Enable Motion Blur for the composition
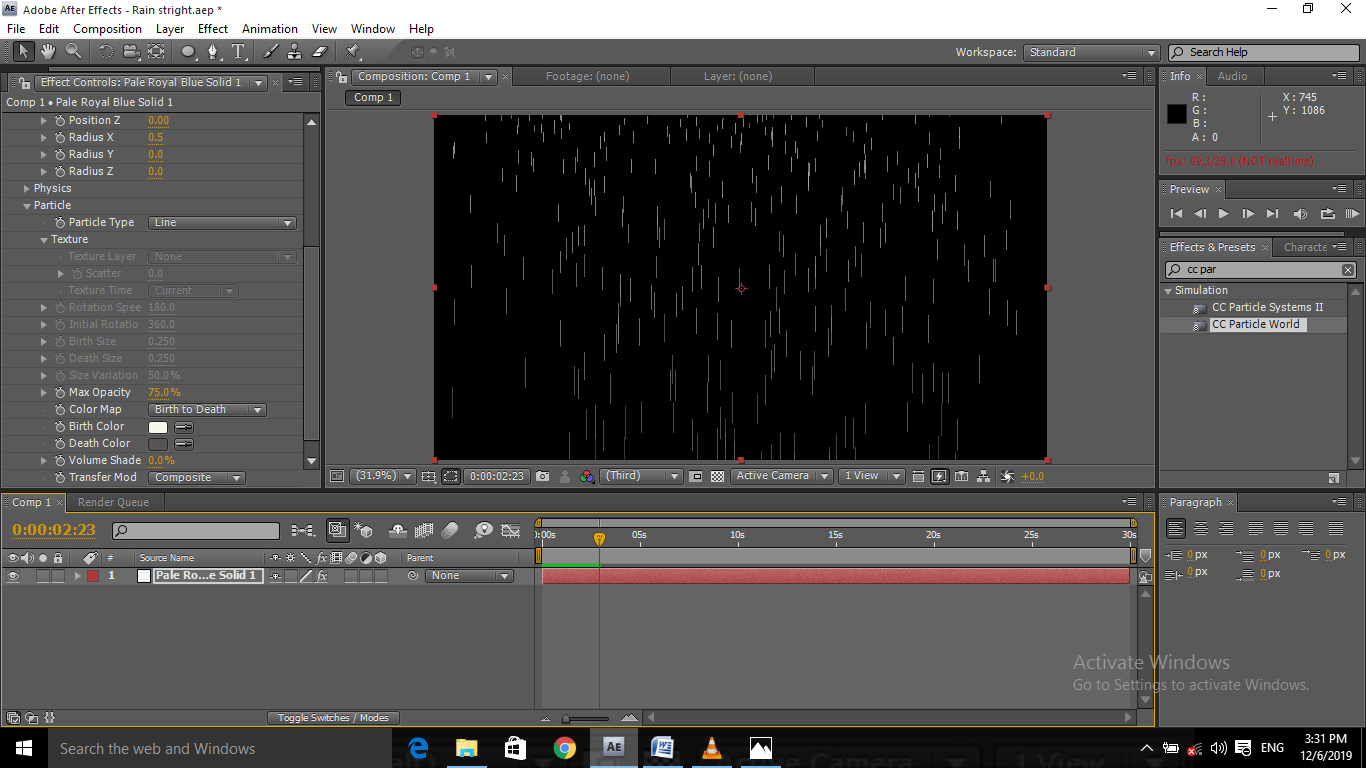Screen dimensions: 1366x768 [450, 530]
